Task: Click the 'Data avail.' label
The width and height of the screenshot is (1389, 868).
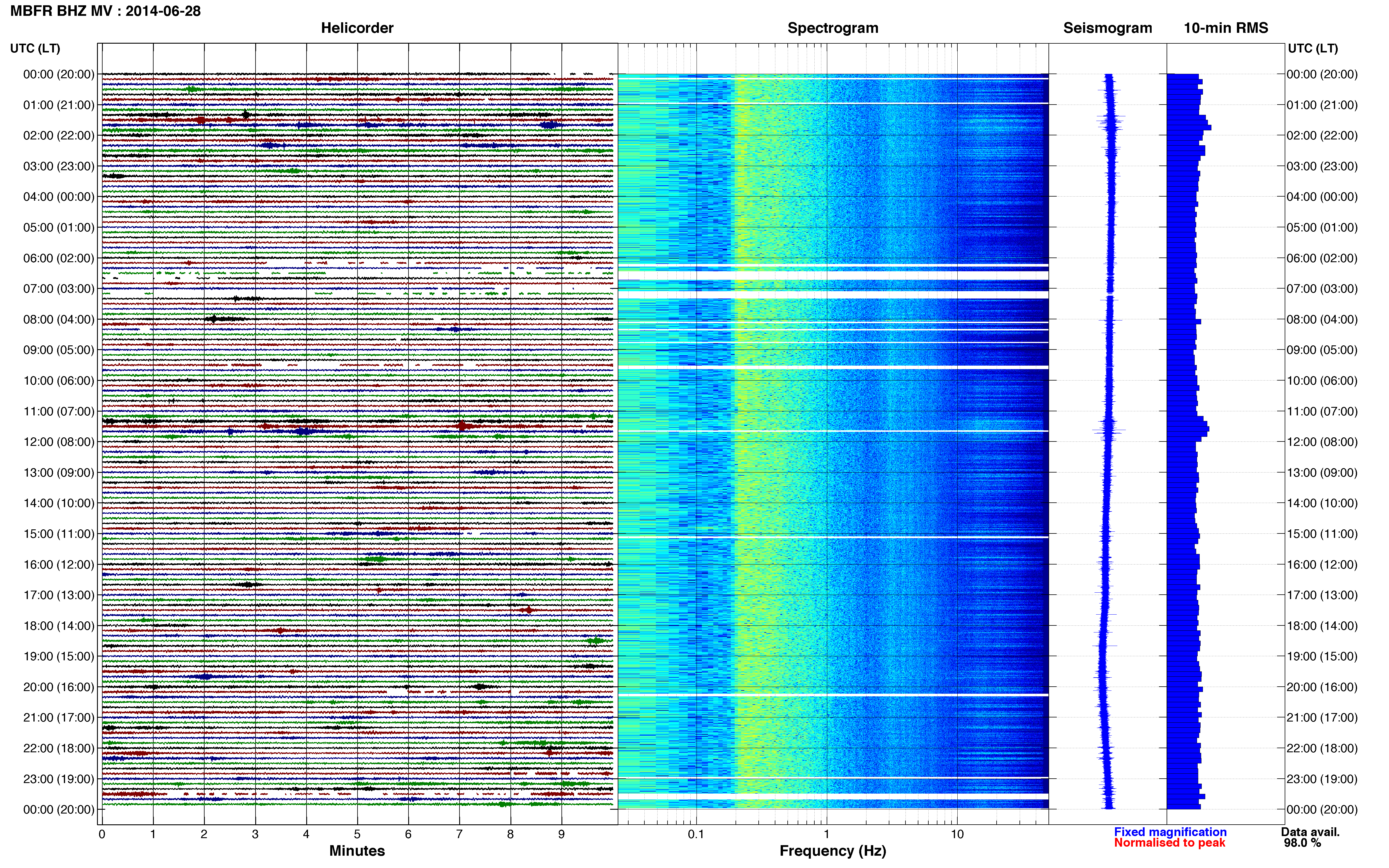Action: click(1310, 832)
